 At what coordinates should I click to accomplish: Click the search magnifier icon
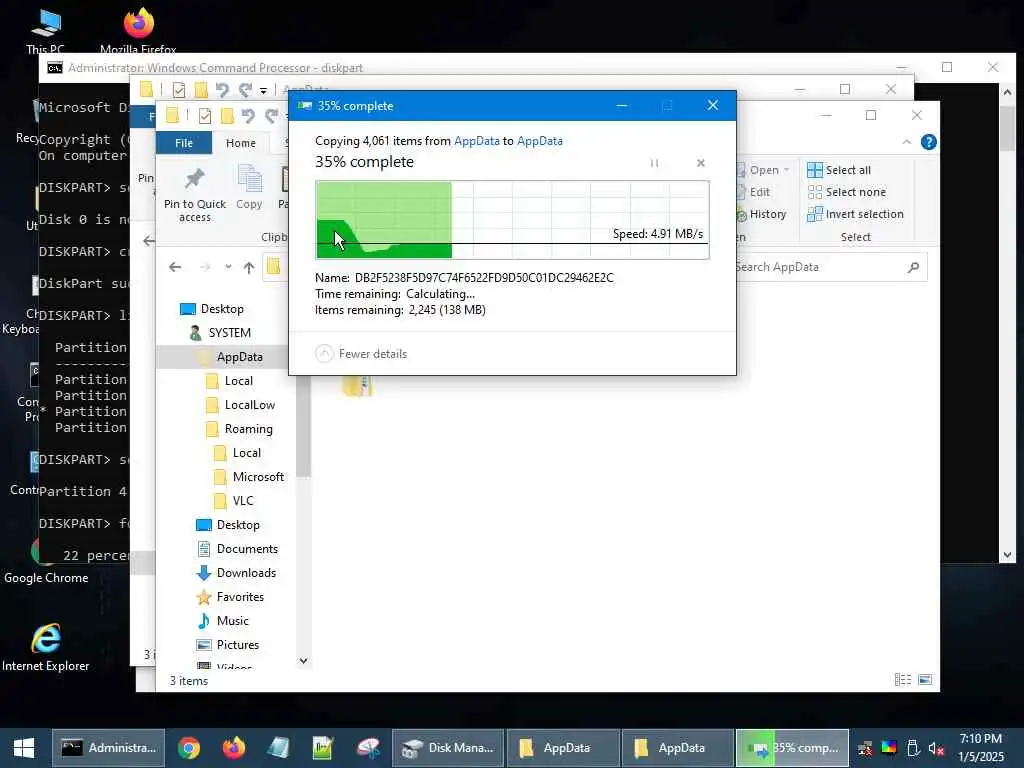[914, 267]
